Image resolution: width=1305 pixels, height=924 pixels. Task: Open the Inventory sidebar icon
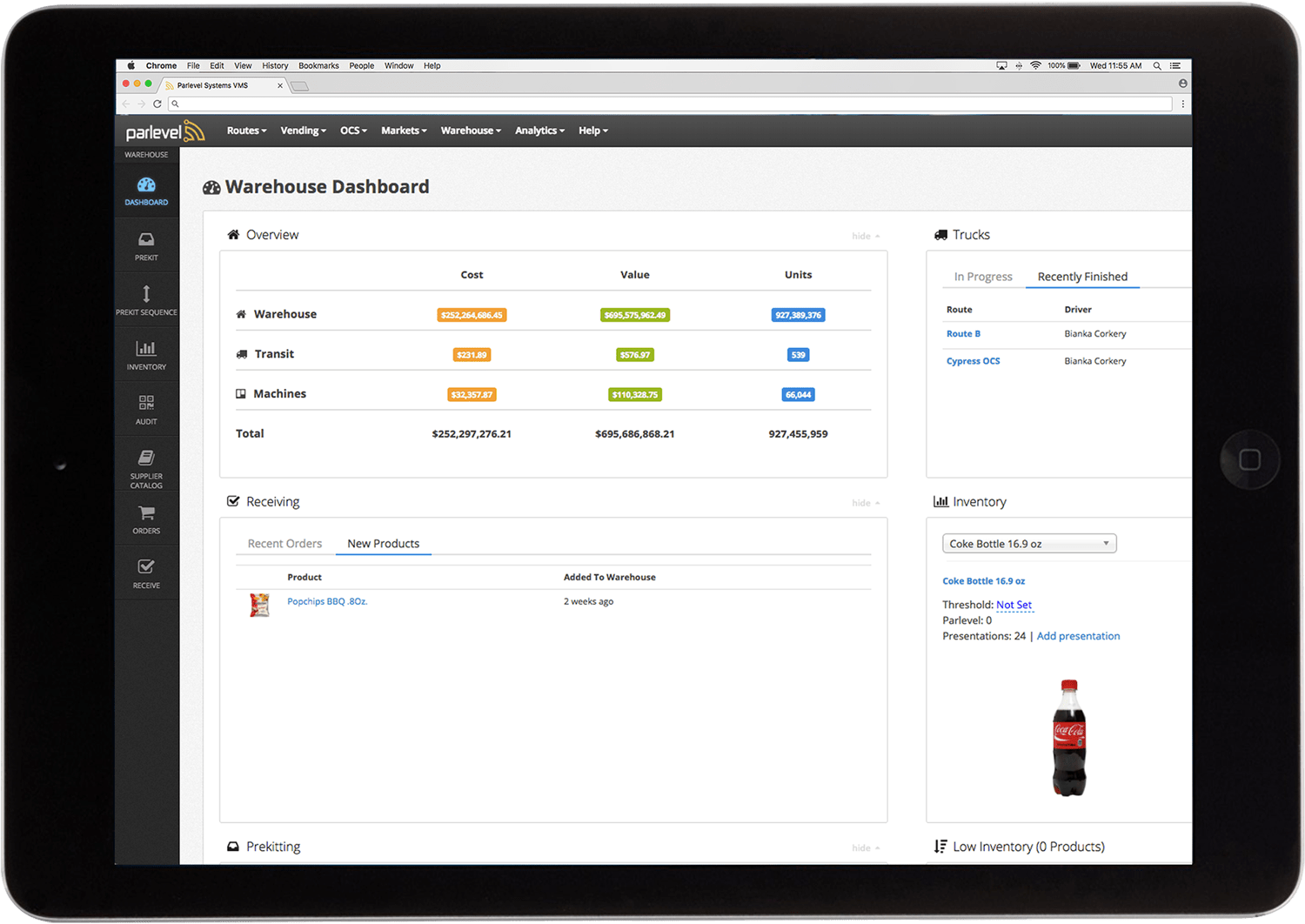coord(146,349)
